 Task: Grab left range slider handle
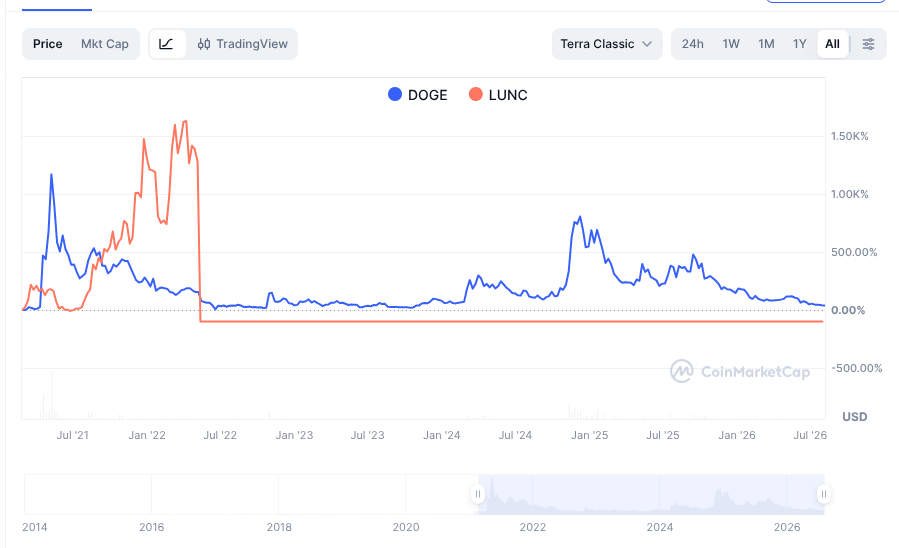[x=478, y=494]
